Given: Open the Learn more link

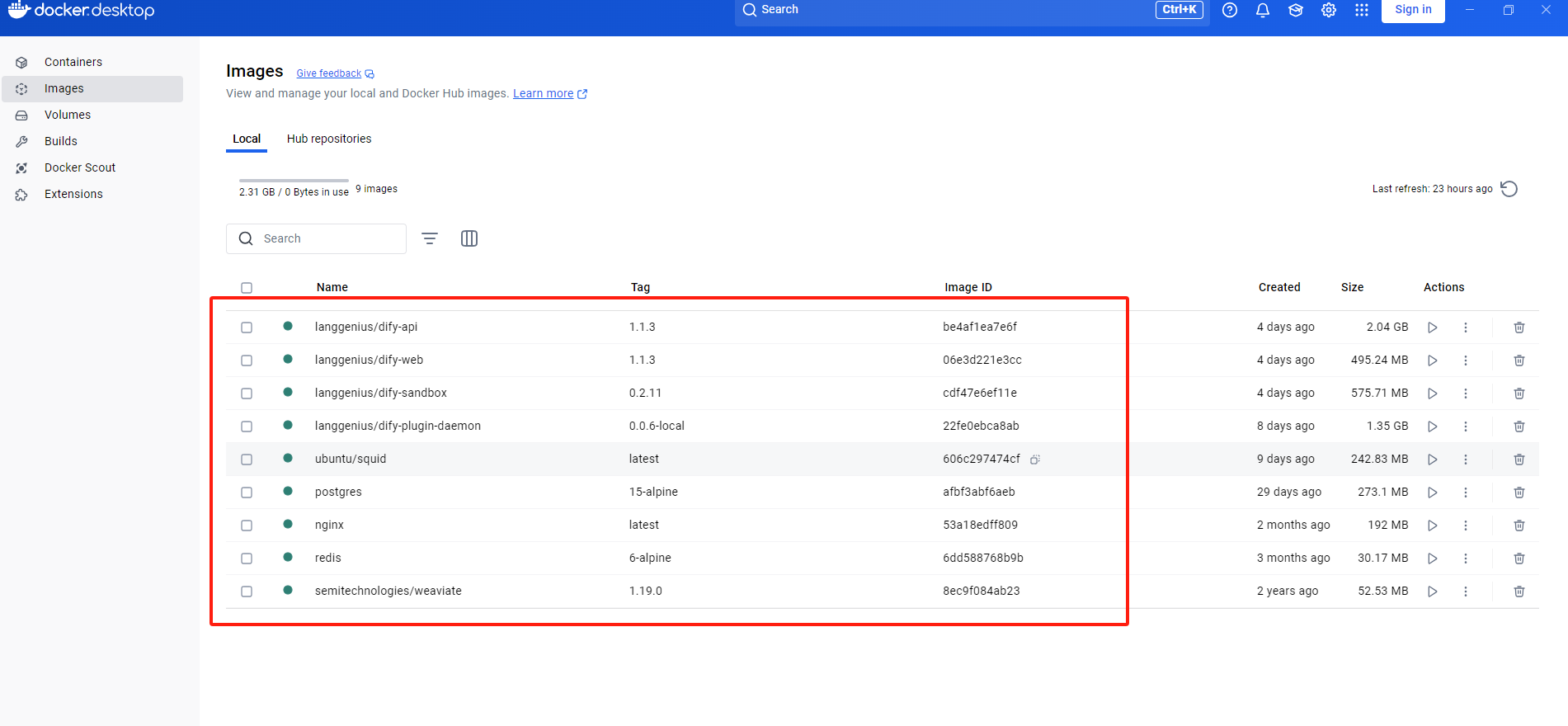Looking at the screenshot, I should (549, 93).
